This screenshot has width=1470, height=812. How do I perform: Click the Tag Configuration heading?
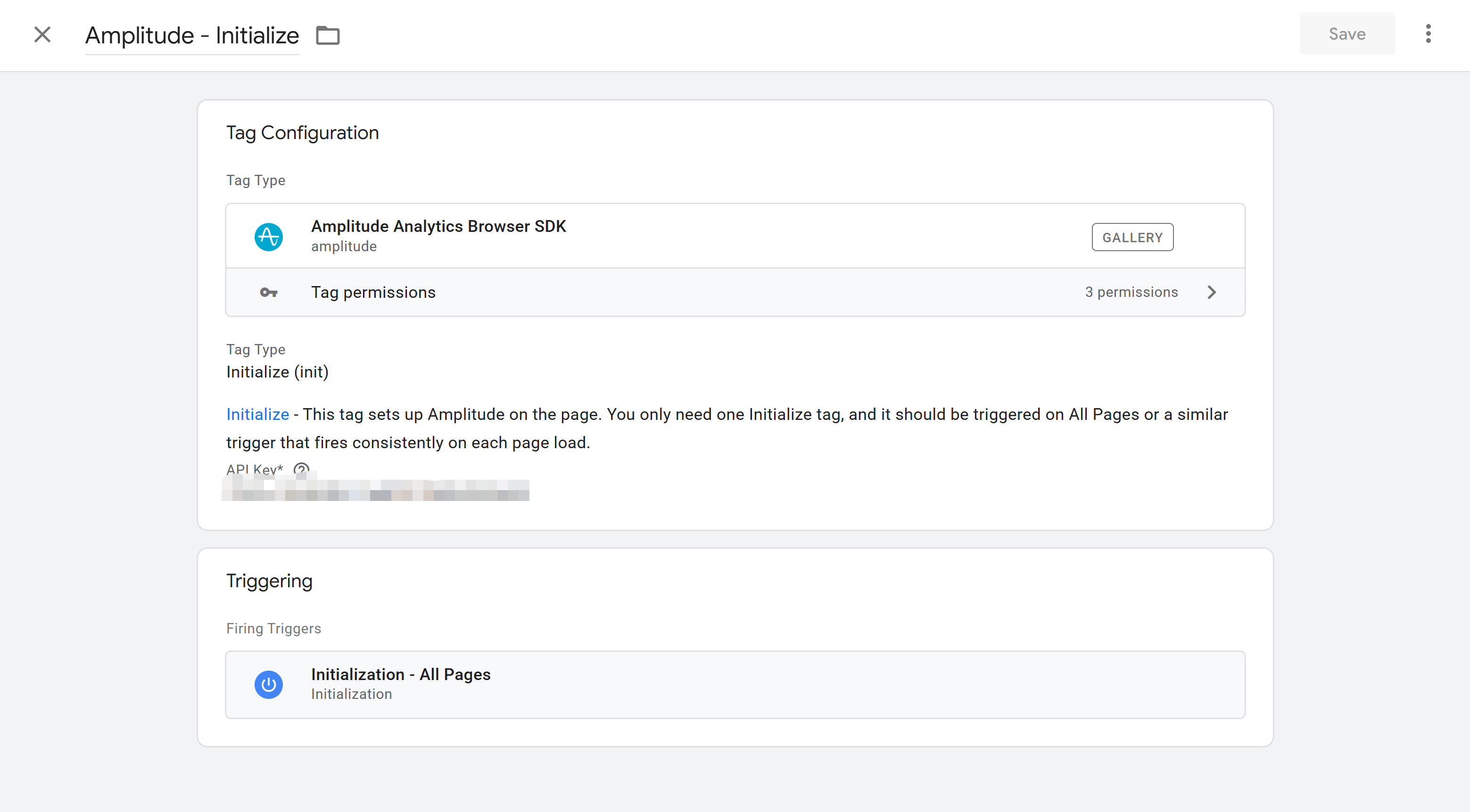[x=303, y=133]
